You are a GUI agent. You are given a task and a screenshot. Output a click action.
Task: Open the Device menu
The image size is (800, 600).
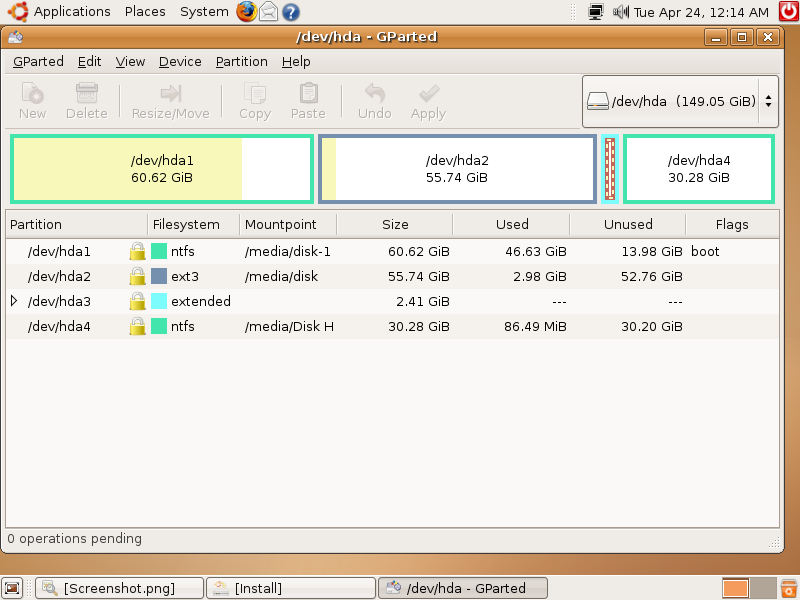pyautogui.click(x=180, y=62)
